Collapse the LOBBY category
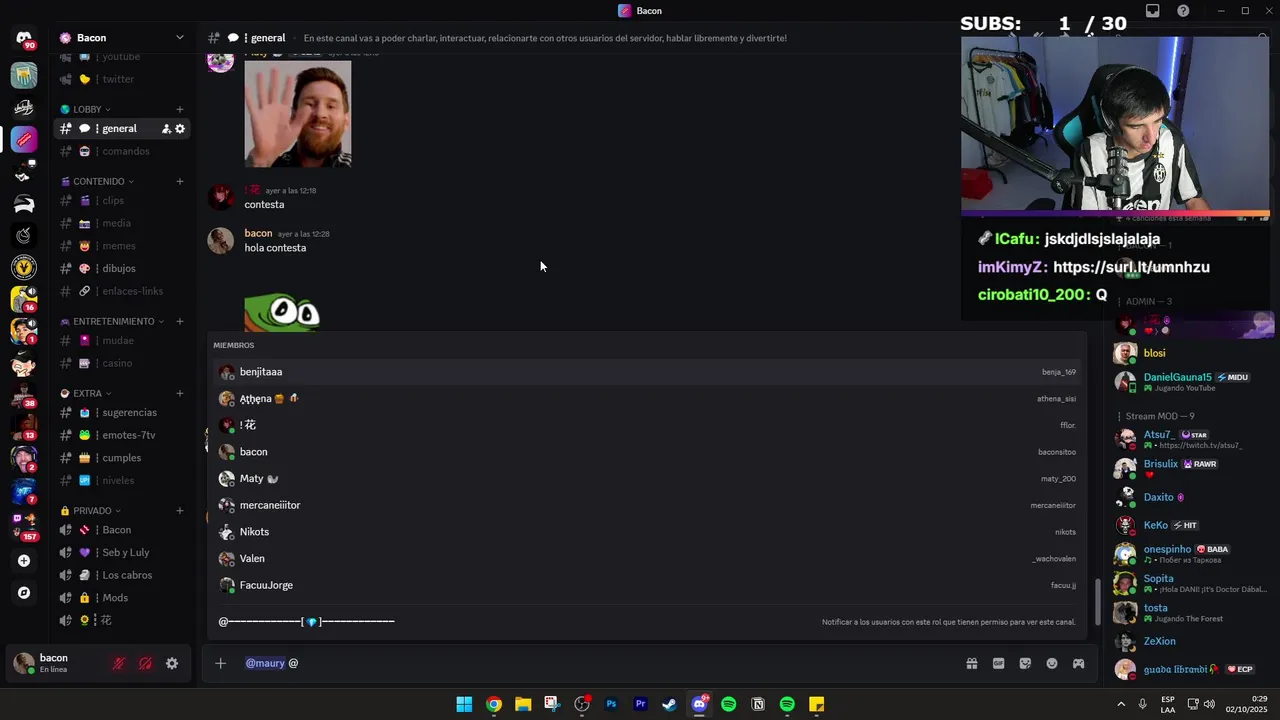The image size is (1280, 720). [86, 109]
